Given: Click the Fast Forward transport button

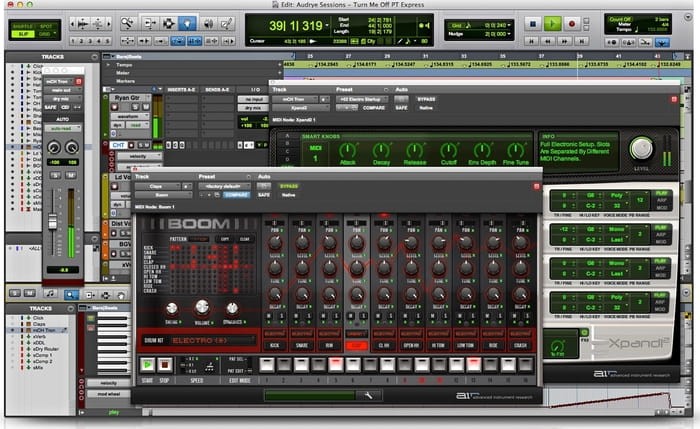Looking at the screenshot, I should pos(565,41).
